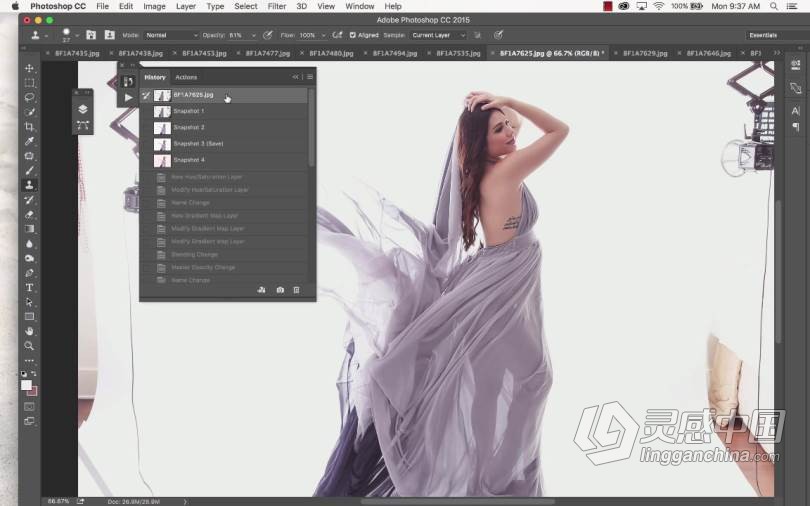Select the Zoom tool
Image resolution: width=810 pixels, height=506 pixels.
click(x=29, y=345)
